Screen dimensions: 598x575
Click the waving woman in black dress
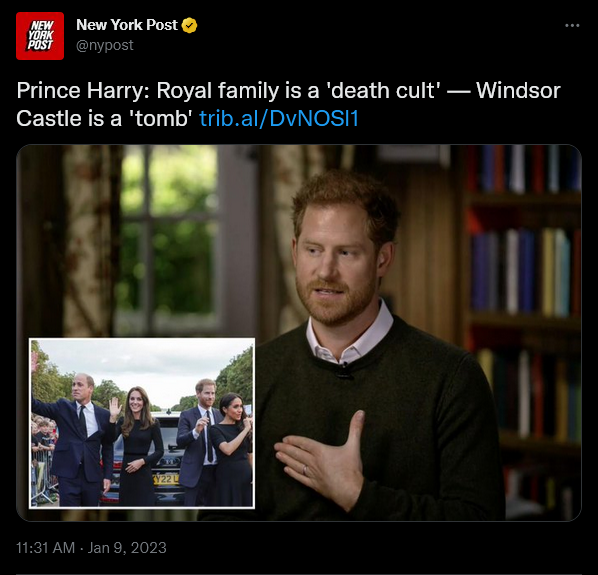[137, 446]
